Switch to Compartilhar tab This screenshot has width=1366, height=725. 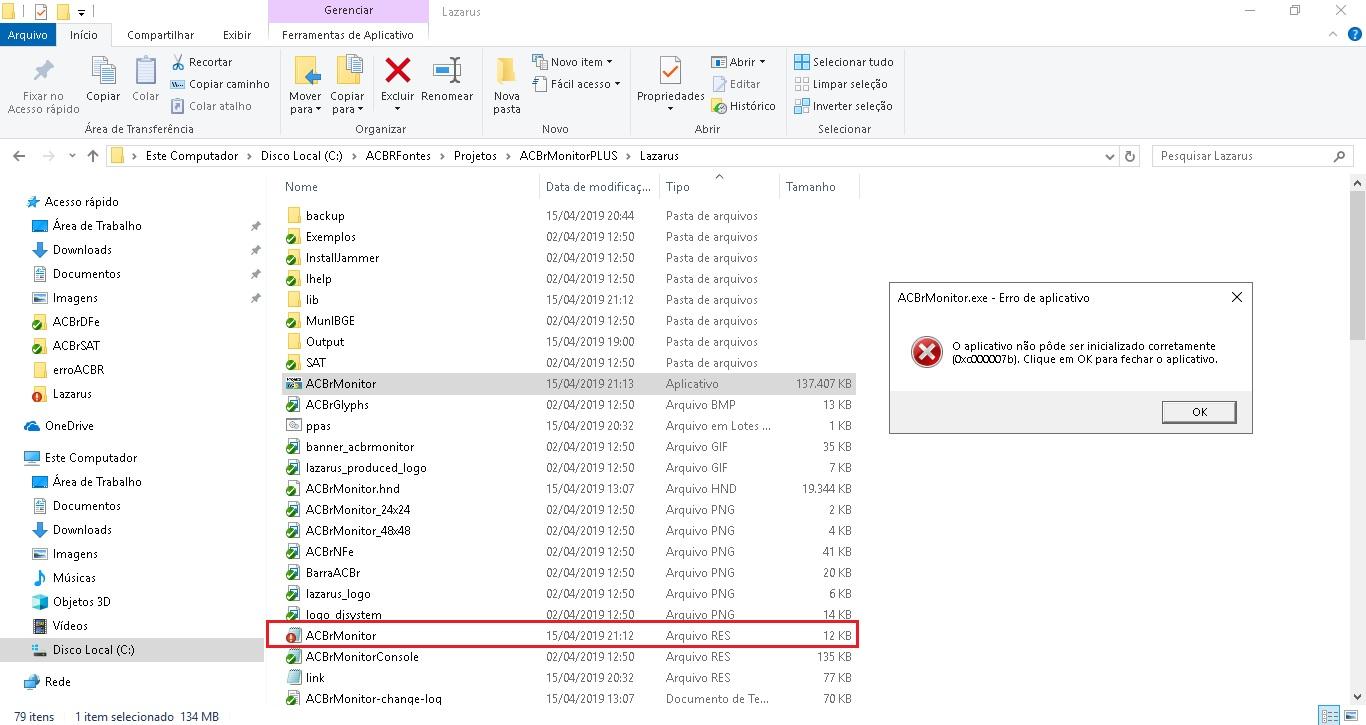point(160,35)
